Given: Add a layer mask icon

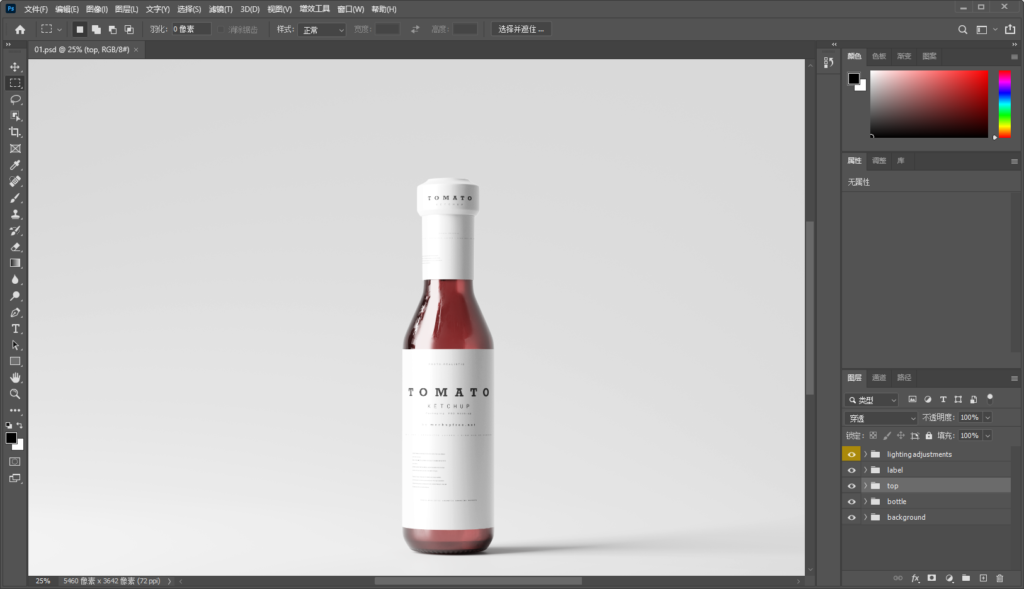Looking at the screenshot, I should (x=932, y=578).
